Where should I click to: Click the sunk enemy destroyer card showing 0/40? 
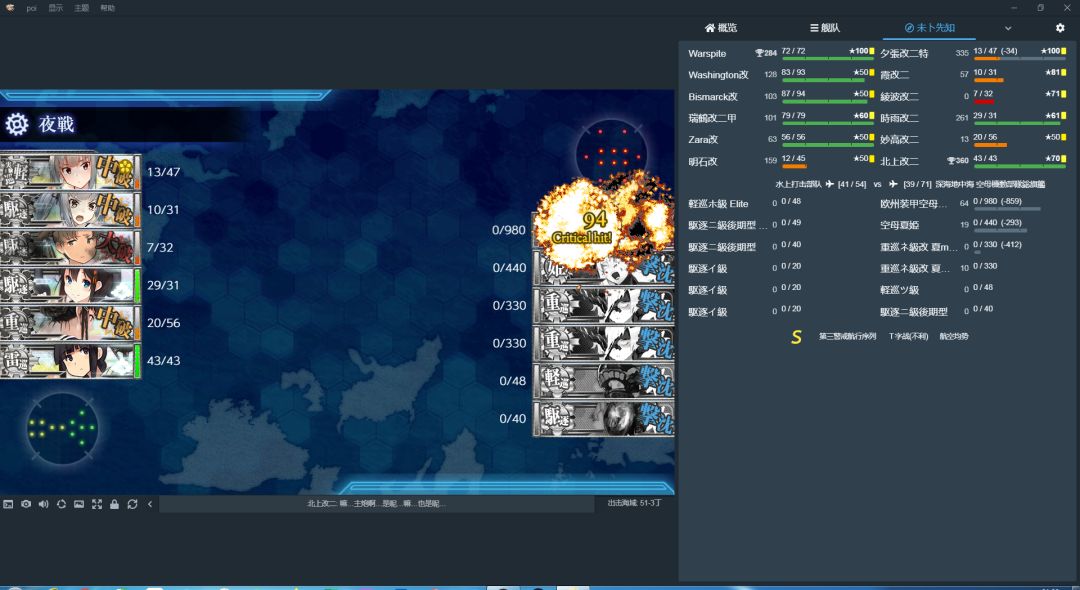point(604,419)
